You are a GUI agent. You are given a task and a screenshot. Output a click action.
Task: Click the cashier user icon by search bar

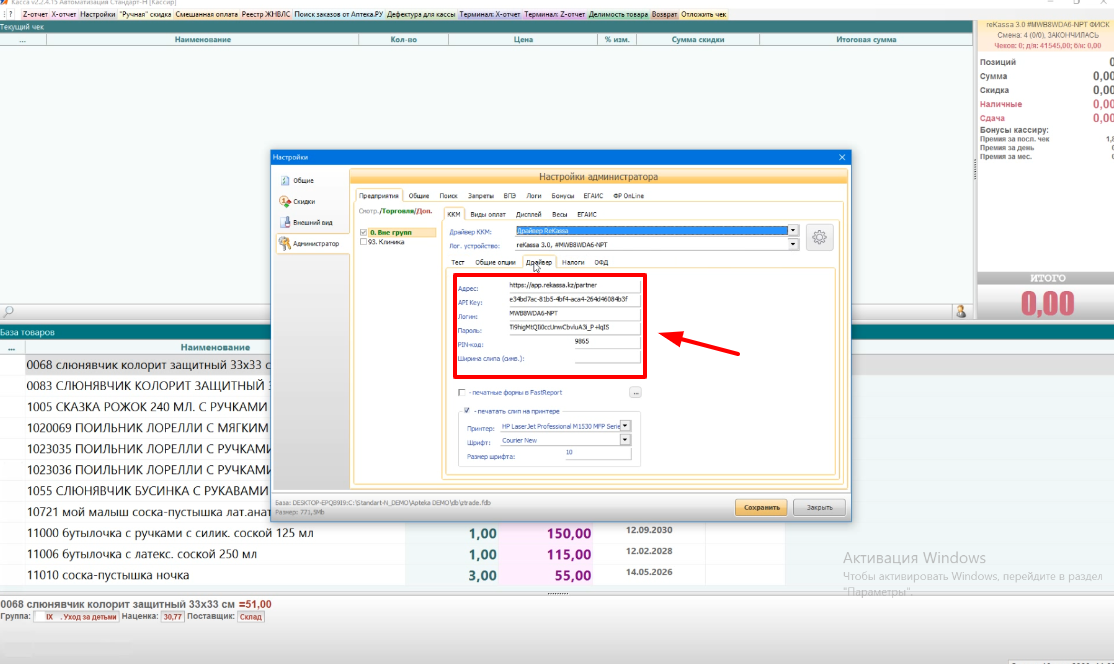tap(961, 312)
